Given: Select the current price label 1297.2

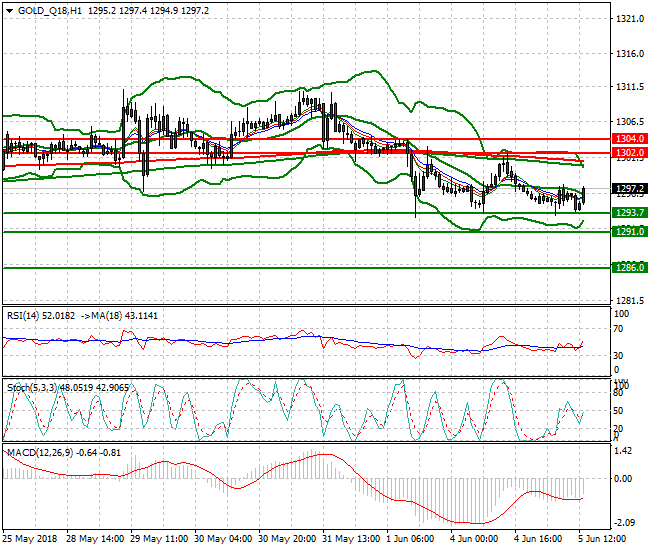Looking at the screenshot, I should 629,189.
